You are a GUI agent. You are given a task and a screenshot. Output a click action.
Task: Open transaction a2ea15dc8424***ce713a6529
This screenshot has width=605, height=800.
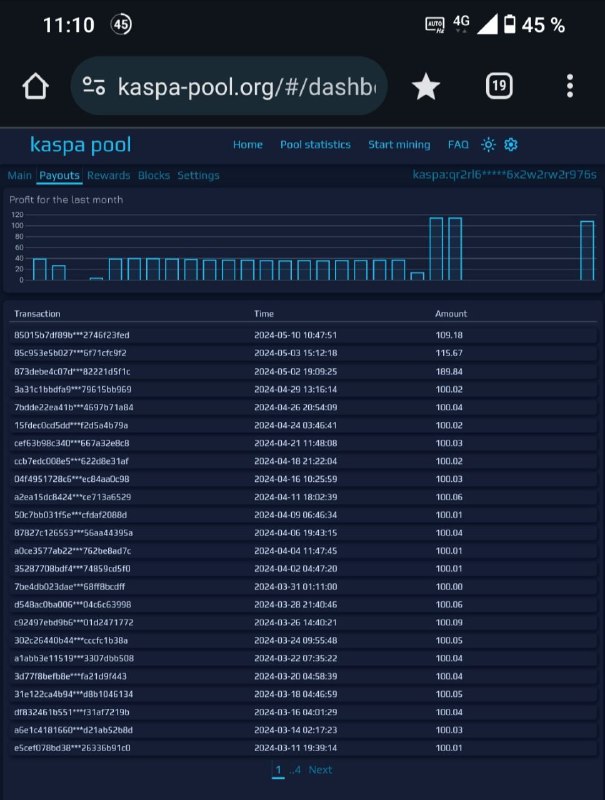click(72, 497)
